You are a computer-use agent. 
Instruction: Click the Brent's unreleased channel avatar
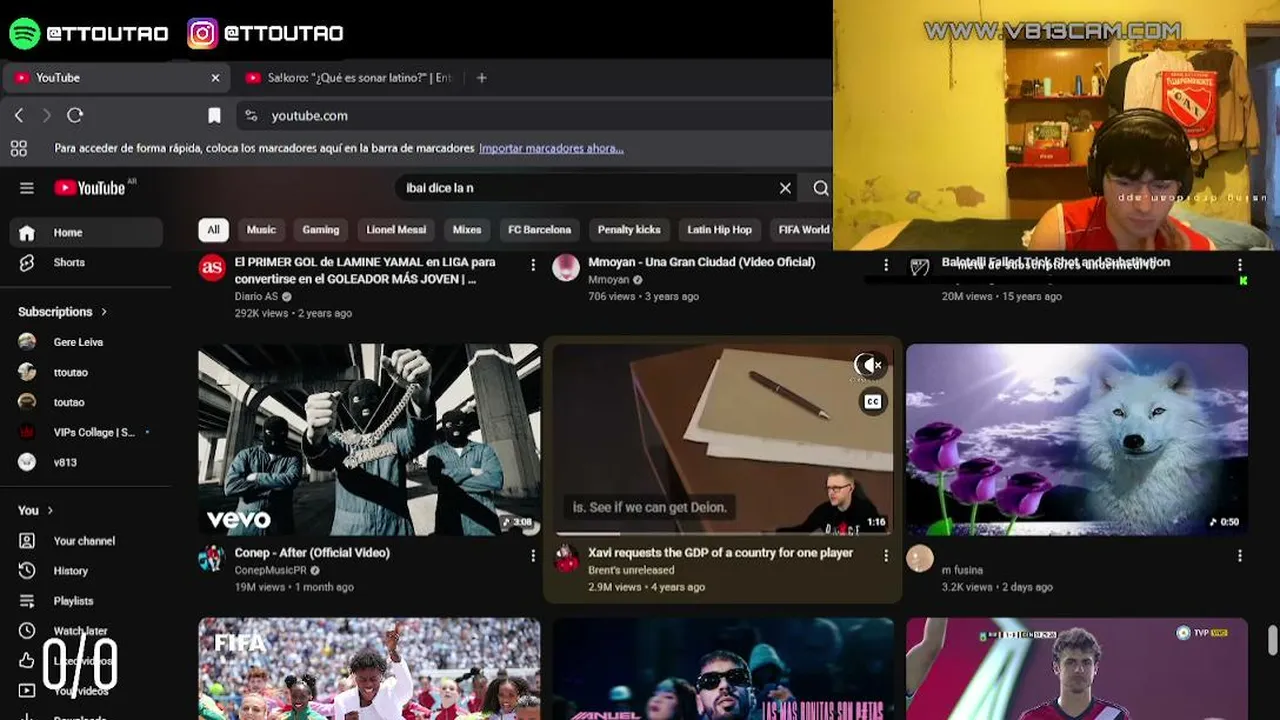pos(566,558)
